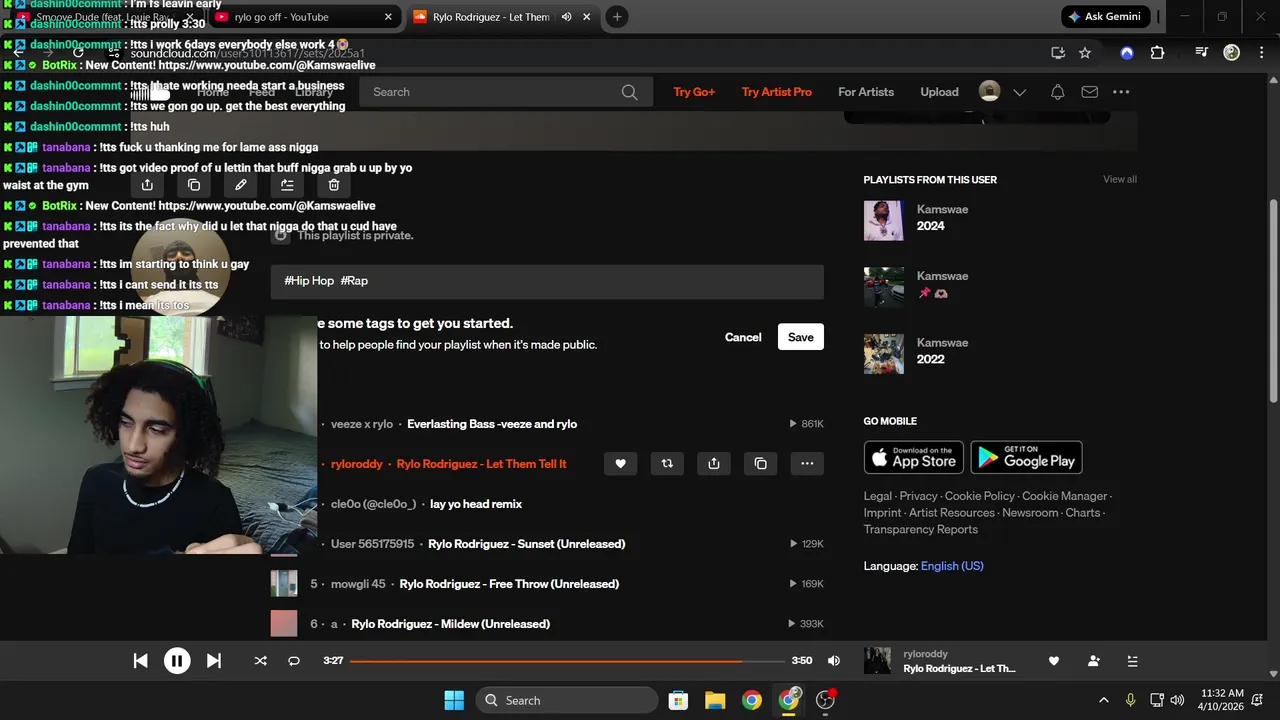
Task: Share the Let Them Tell It track
Action: tap(713, 464)
